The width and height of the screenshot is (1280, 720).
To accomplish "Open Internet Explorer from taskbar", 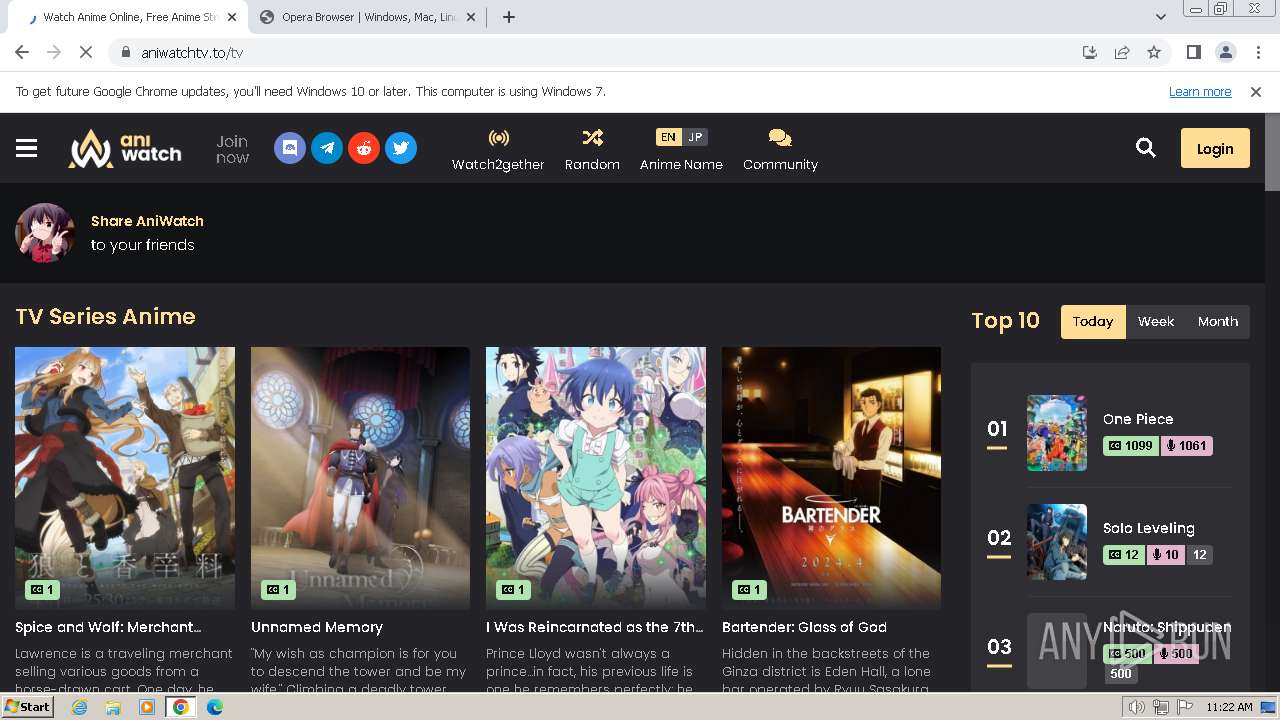I will tap(80, 707).
